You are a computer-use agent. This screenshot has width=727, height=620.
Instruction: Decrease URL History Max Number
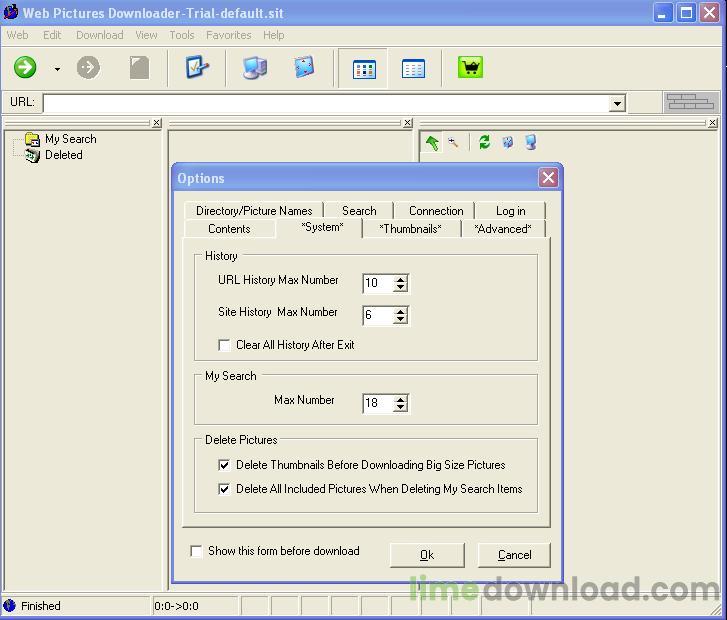[400, 287]
